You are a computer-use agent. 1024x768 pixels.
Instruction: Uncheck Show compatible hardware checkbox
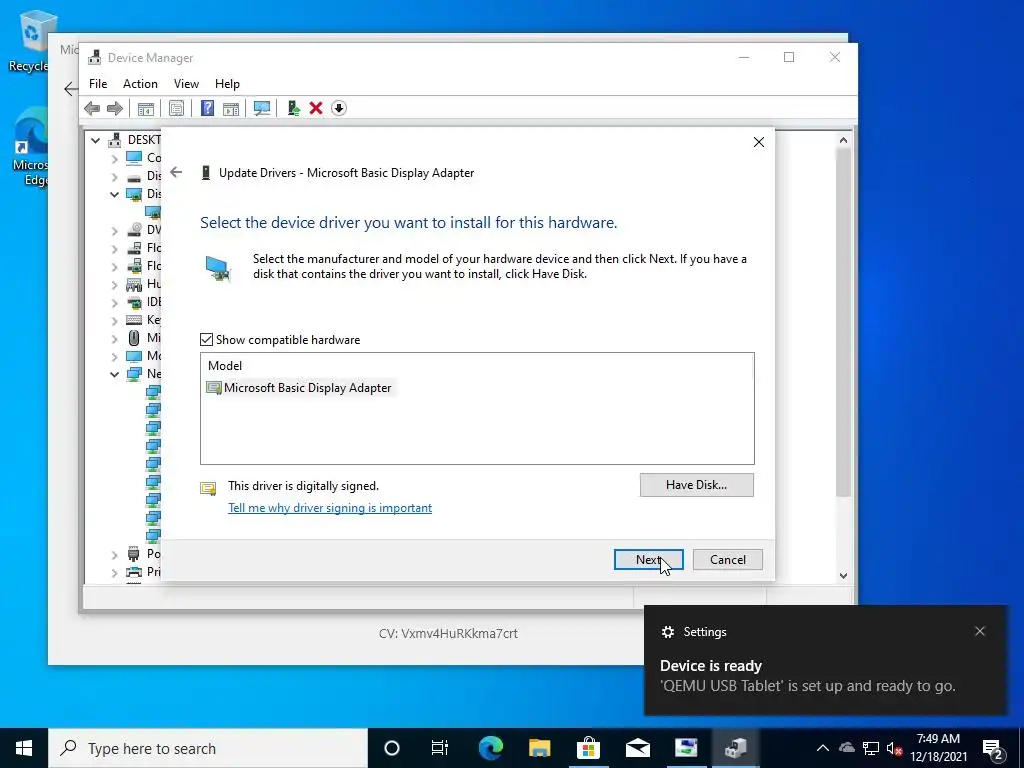click(x=206, y=340)
